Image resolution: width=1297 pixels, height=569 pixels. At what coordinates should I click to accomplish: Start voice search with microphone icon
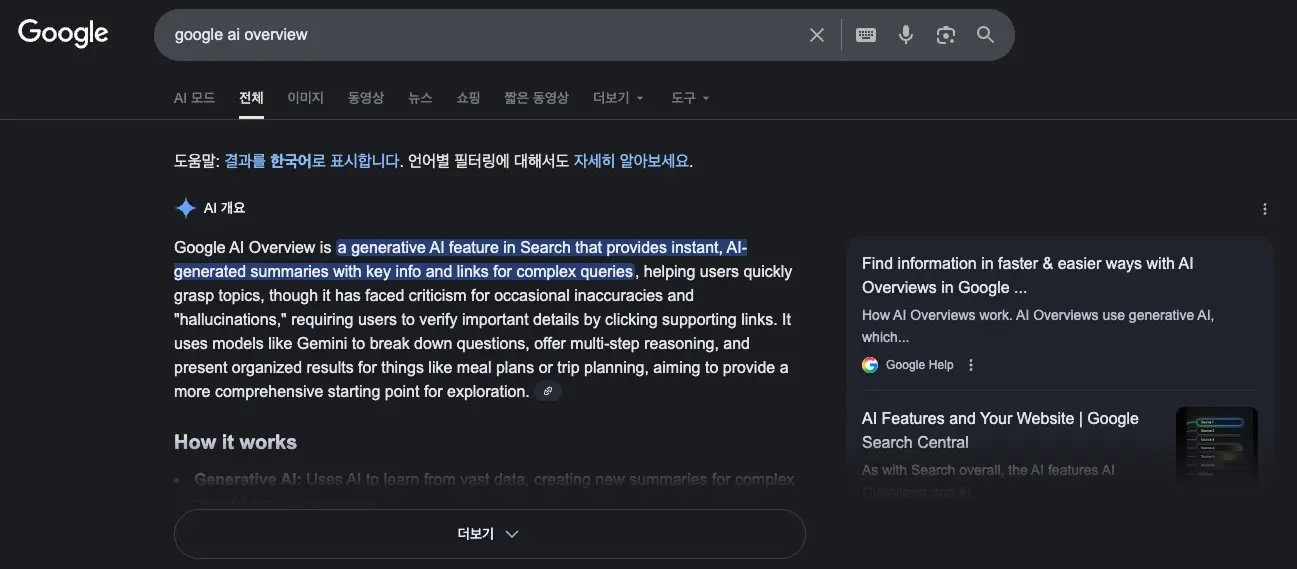[906, 35]
